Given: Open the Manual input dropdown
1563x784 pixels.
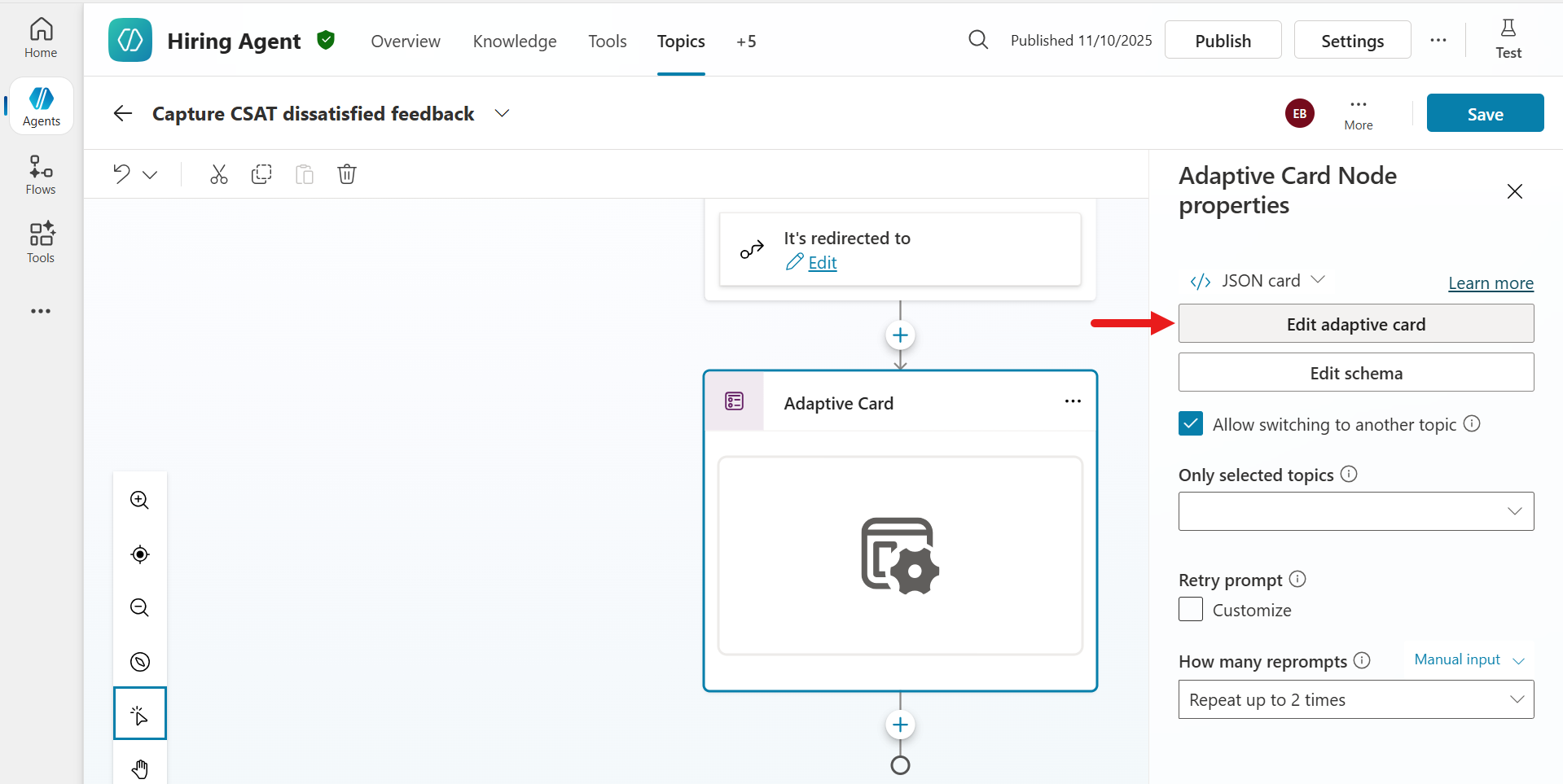Looking at the screenshot, I should coord(1469,659).
